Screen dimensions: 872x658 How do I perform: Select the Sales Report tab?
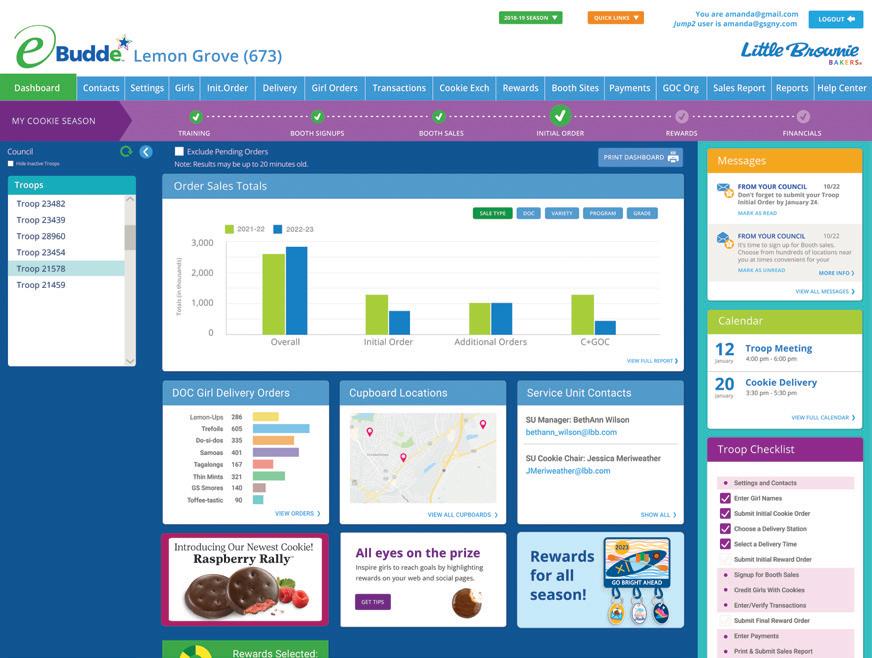tap(739, 88)
